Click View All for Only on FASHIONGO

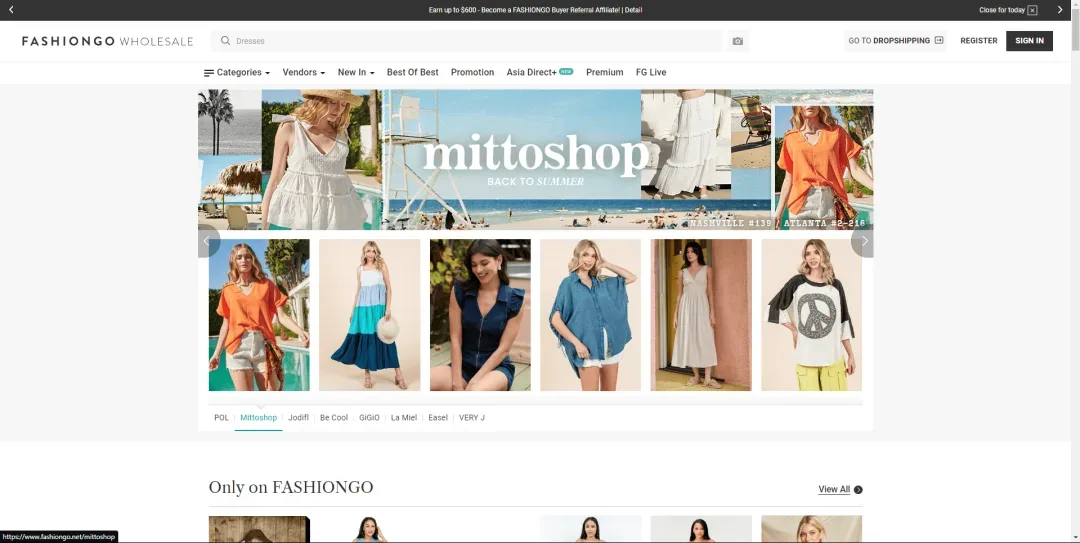(x=839, y=489)
